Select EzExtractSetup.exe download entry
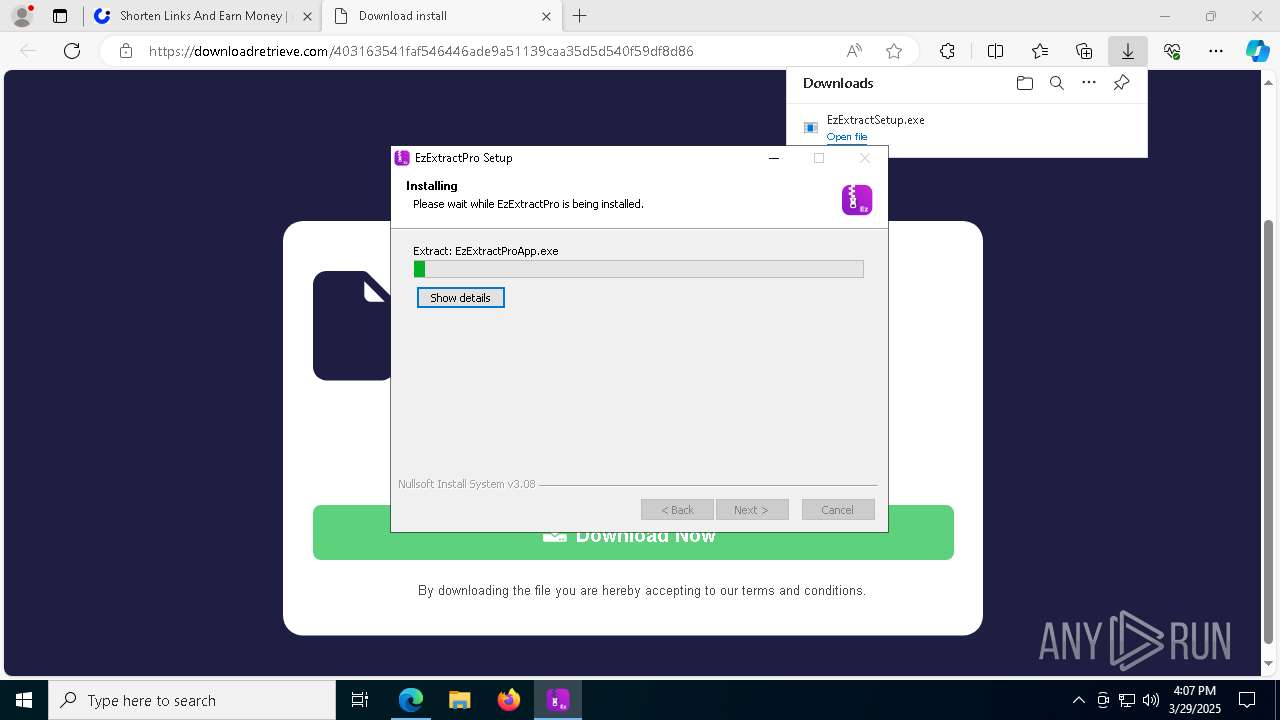The width and height of the screenshot is (1280, 720). pos(966,127)
